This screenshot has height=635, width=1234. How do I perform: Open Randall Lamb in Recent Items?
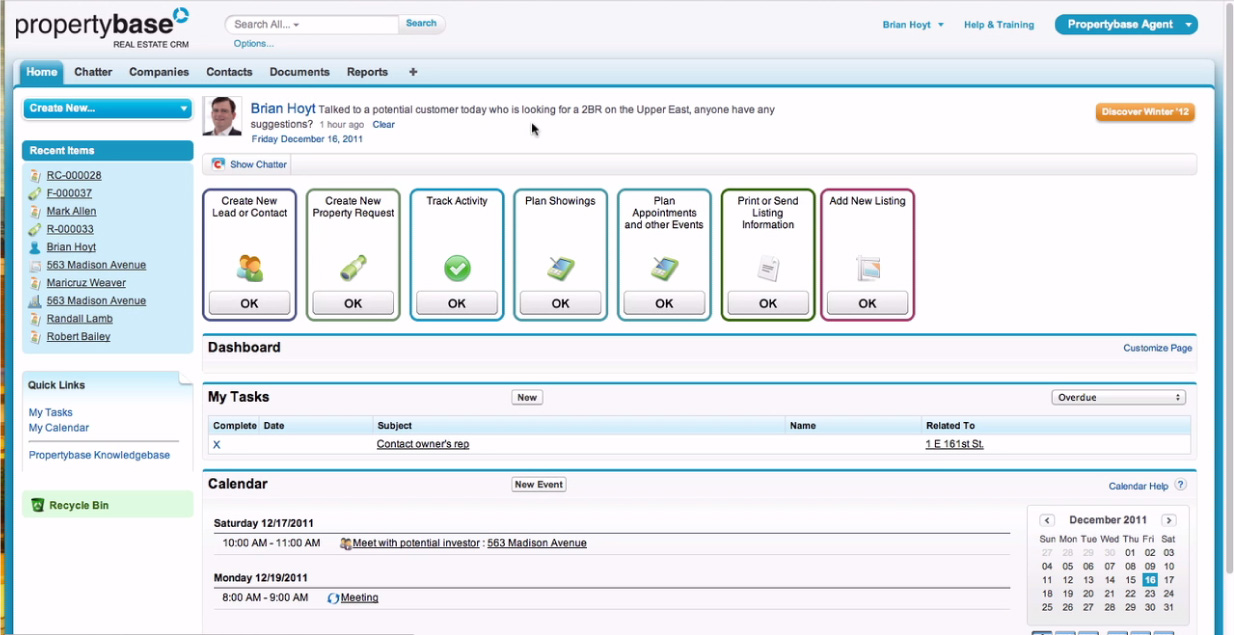(x=79, y=319)
